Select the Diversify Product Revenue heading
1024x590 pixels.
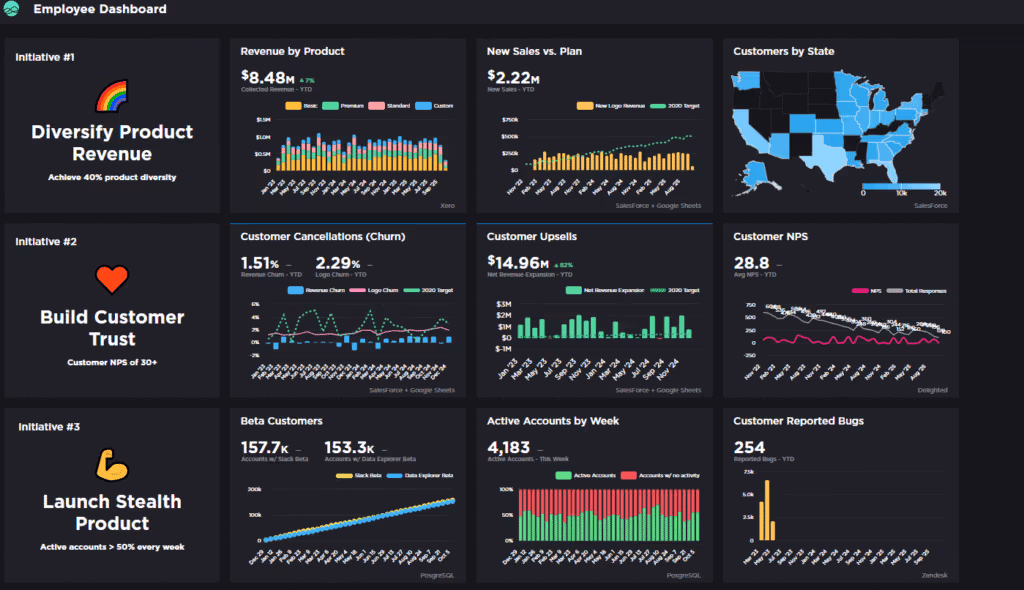(x=112, y=143)
